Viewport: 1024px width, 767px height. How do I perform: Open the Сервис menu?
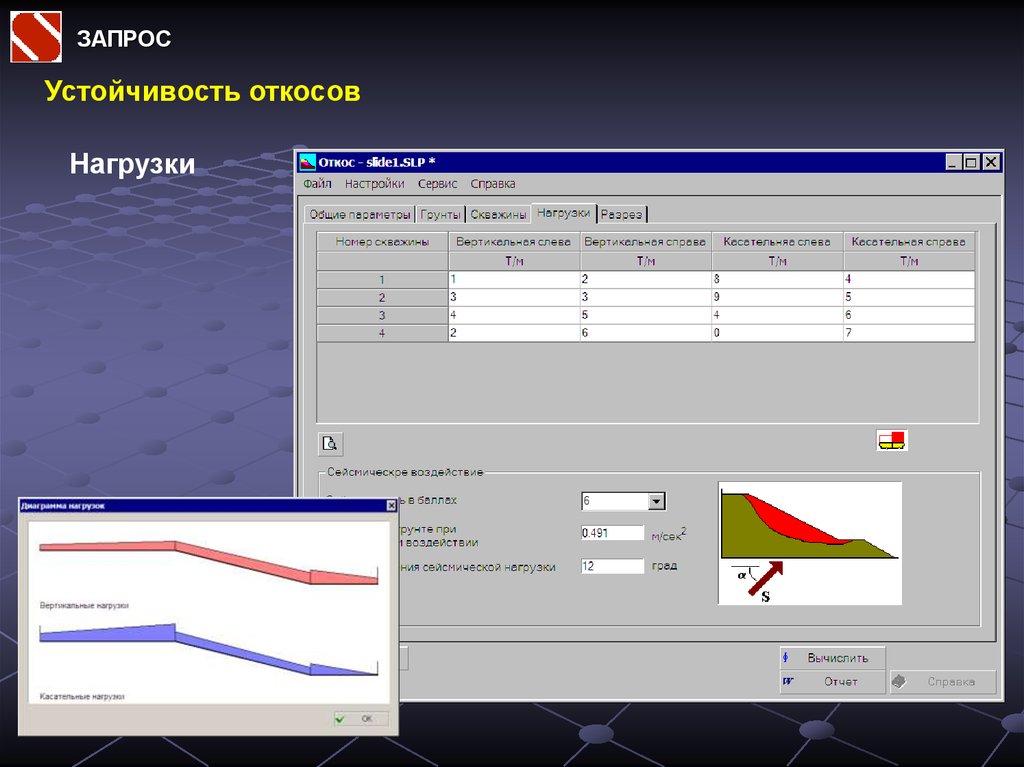click(x=437, y=184)
